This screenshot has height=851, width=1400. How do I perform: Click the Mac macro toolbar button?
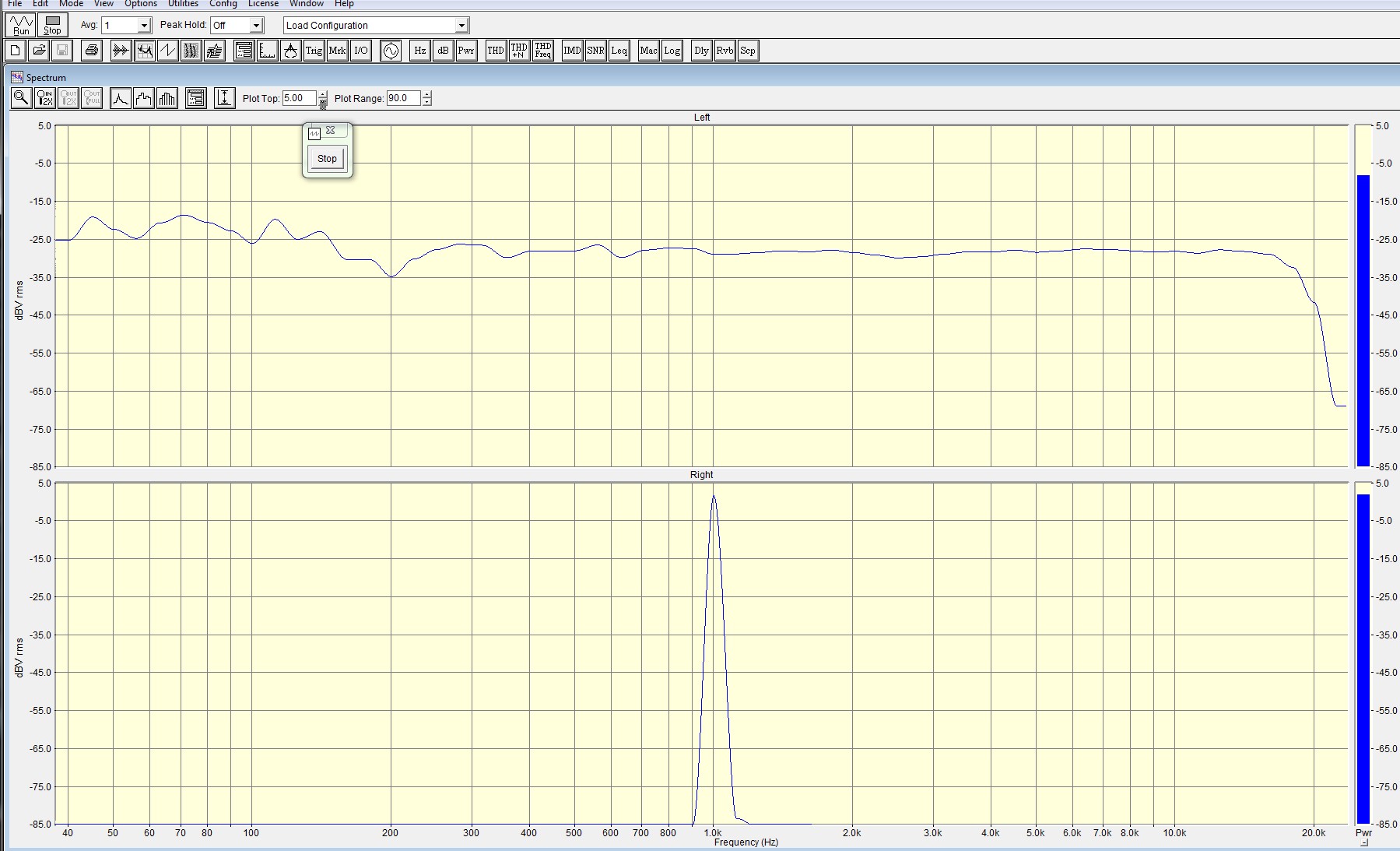(648, 51)
